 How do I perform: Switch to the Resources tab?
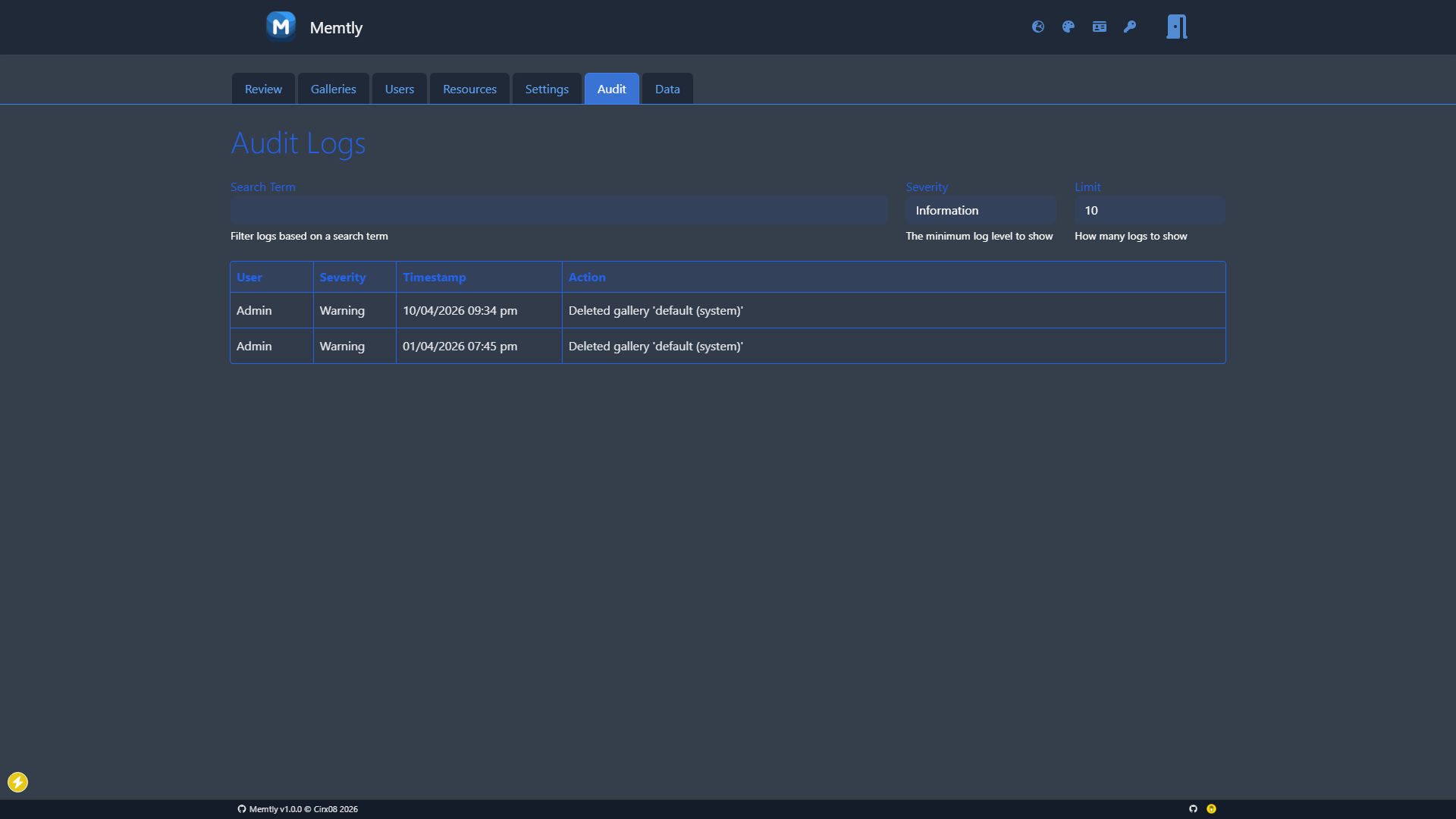coord(469,89)
